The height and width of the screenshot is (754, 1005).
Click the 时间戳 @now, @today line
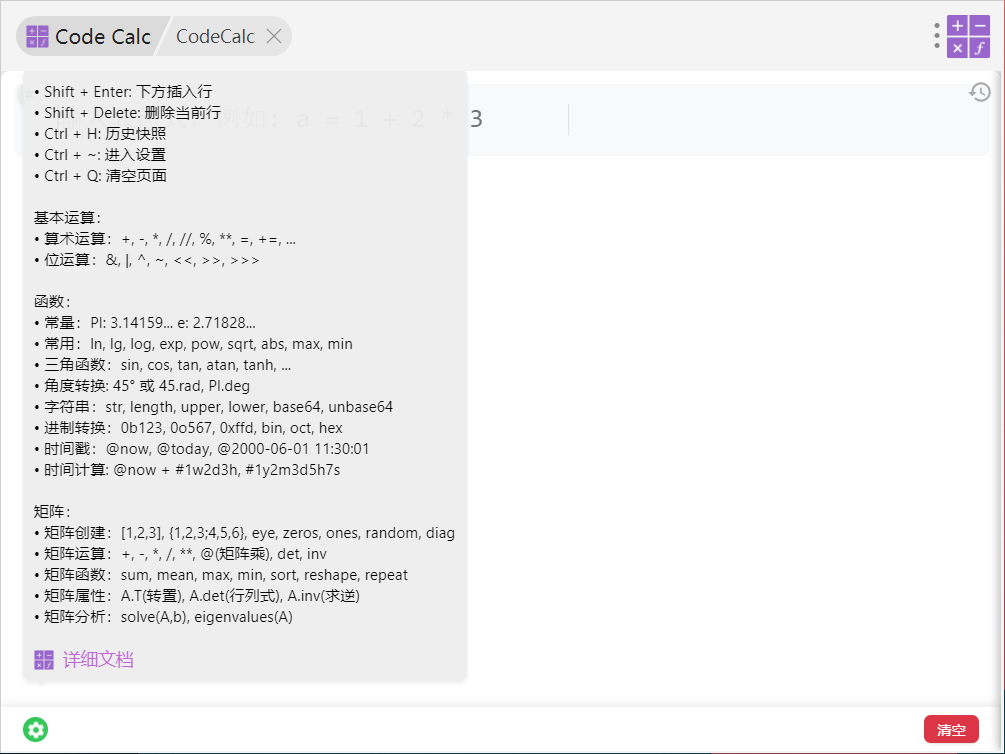201,449
